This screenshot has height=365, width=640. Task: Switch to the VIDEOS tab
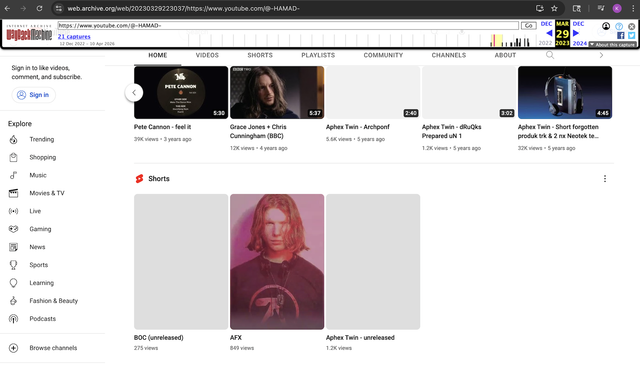pyautogui.click(x=207, y=55)
